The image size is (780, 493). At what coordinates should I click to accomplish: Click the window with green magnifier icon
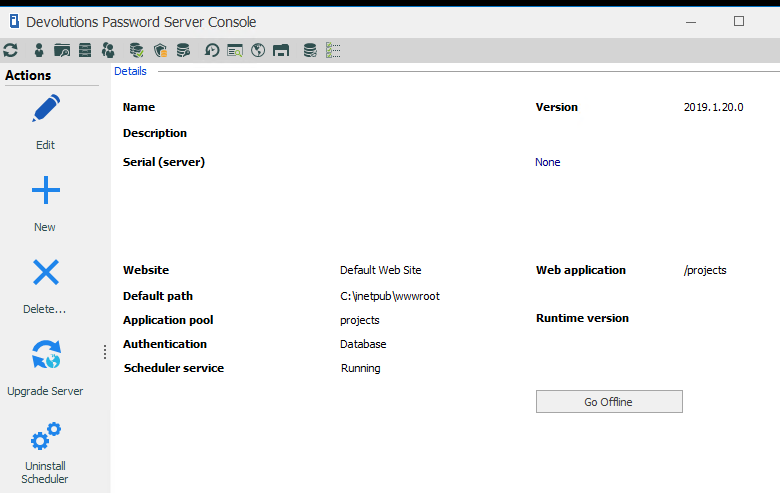235,50
